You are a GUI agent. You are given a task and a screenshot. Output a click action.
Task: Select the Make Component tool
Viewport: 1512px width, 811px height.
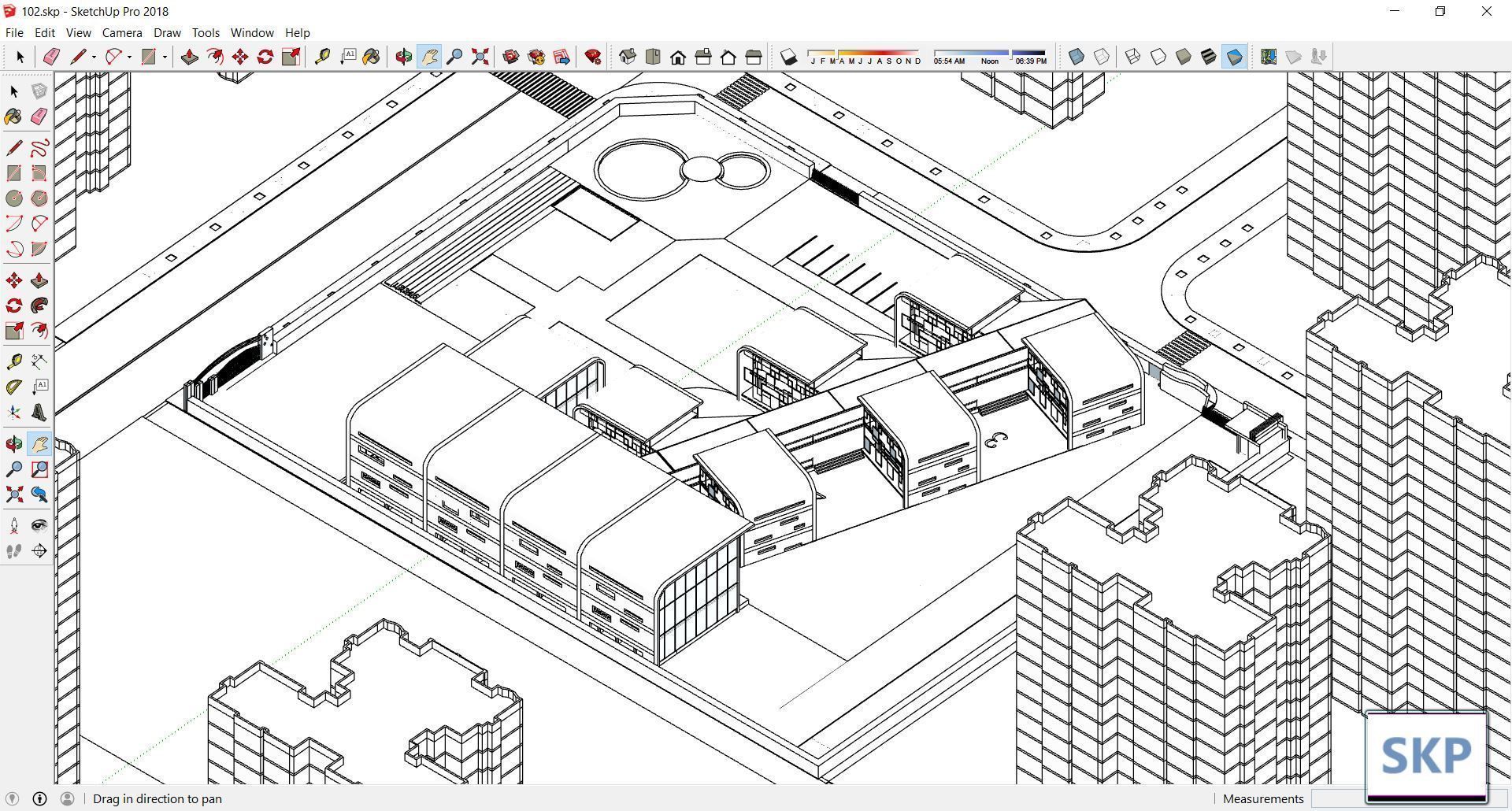tap(39, 91)
